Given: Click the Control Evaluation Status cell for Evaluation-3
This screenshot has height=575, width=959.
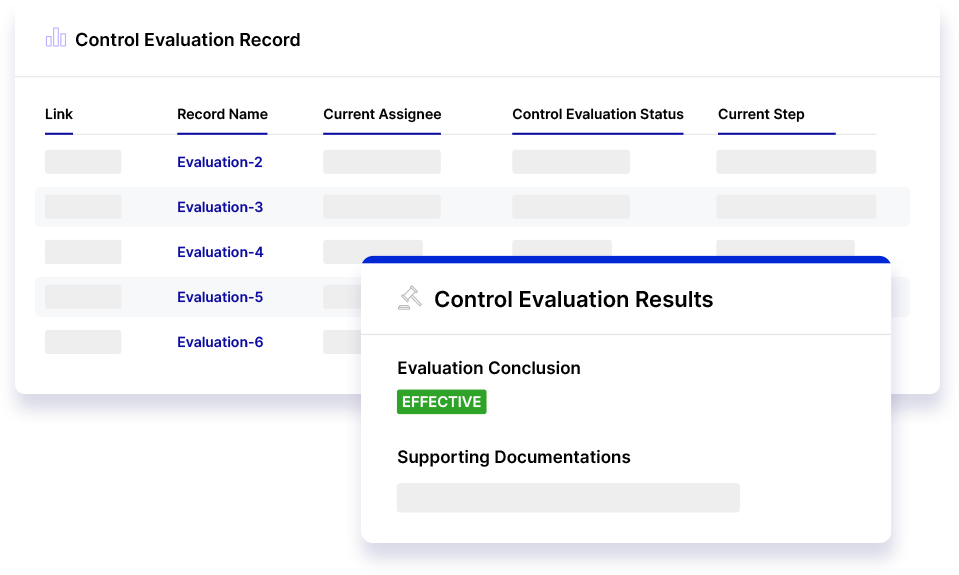Looking at the screenshot, I should (x=571, y=207).
